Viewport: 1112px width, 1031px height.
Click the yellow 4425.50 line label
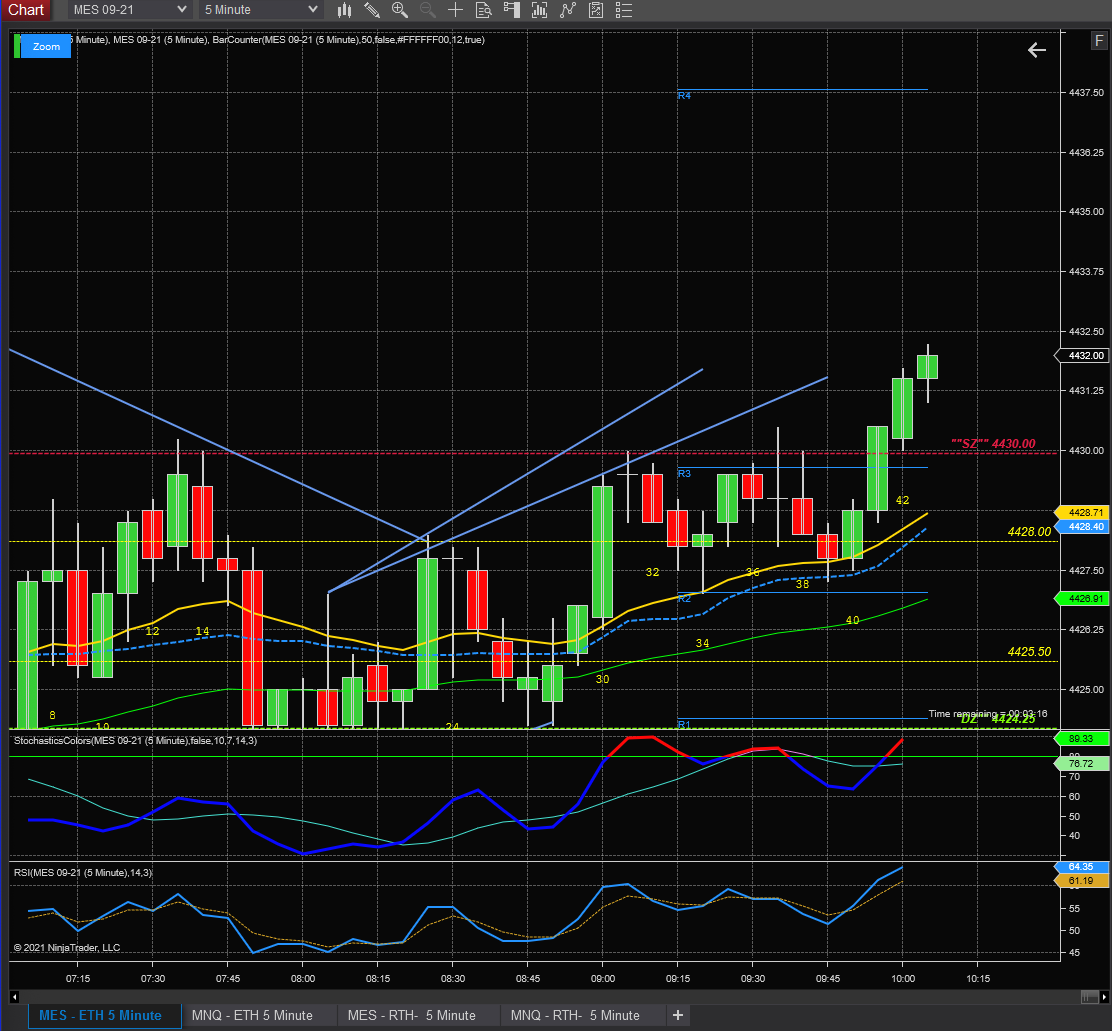(1029, 652)
